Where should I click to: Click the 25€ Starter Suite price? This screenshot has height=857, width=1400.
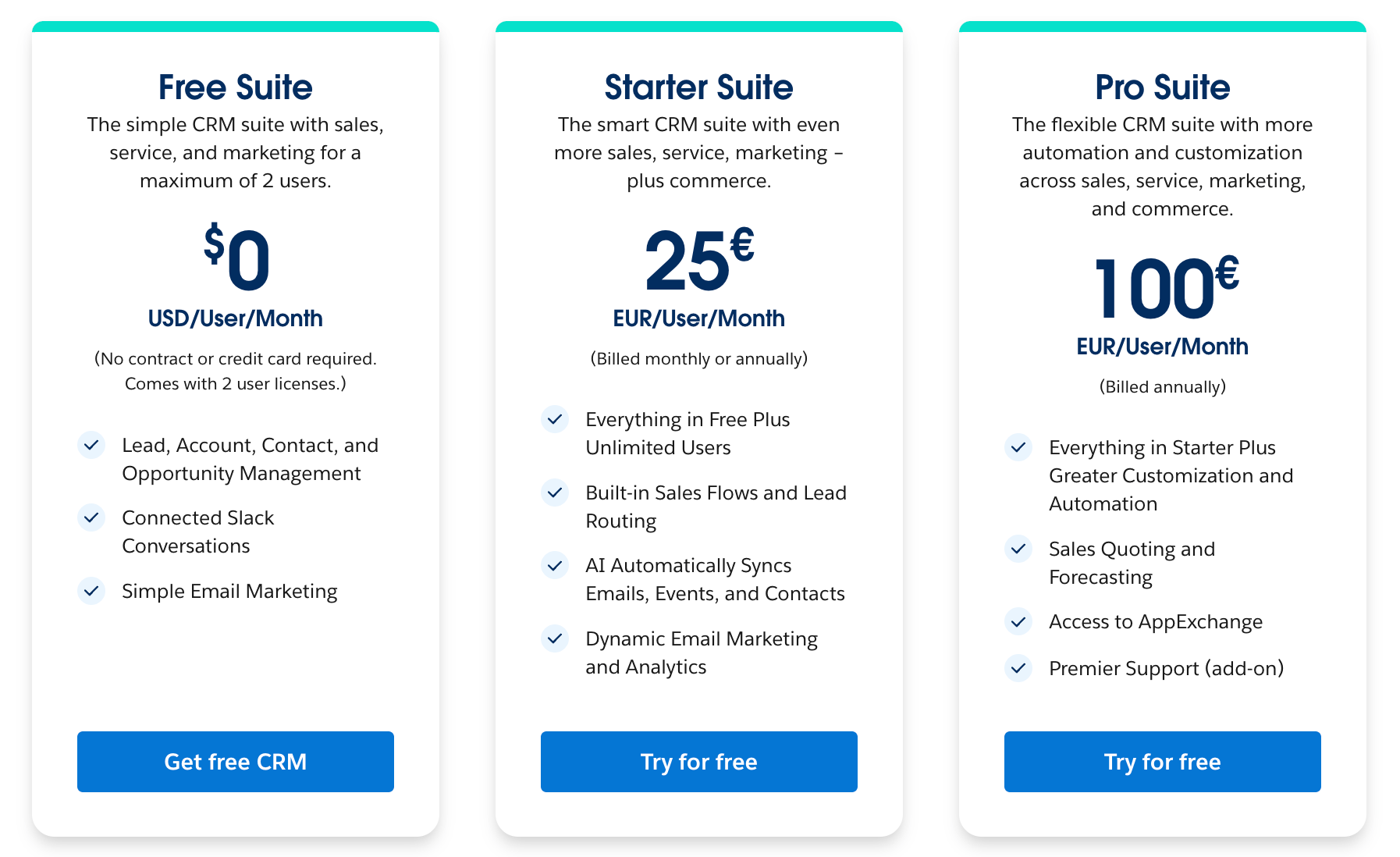click(698, 261)
